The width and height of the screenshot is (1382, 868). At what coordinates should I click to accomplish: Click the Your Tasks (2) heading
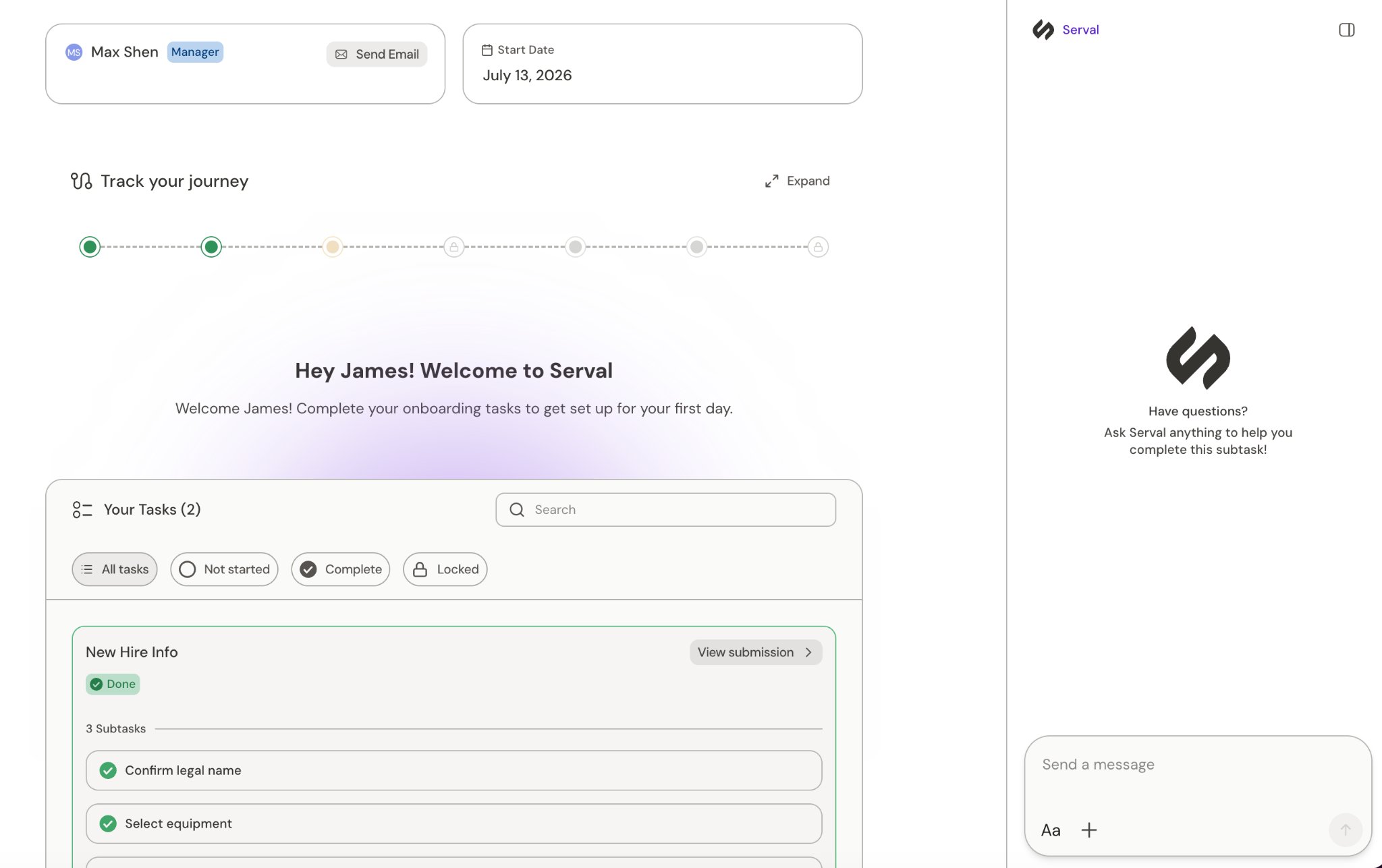click(152, 510)
